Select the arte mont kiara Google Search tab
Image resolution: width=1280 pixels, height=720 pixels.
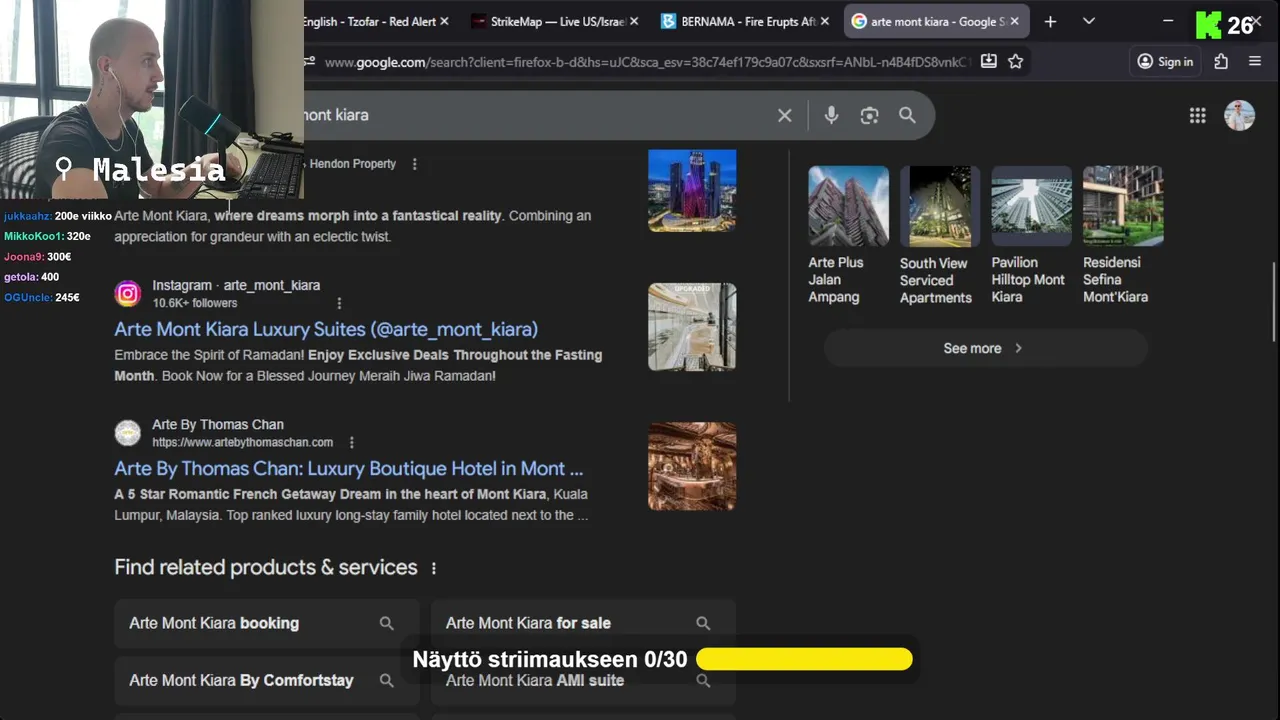pos(936,21)
